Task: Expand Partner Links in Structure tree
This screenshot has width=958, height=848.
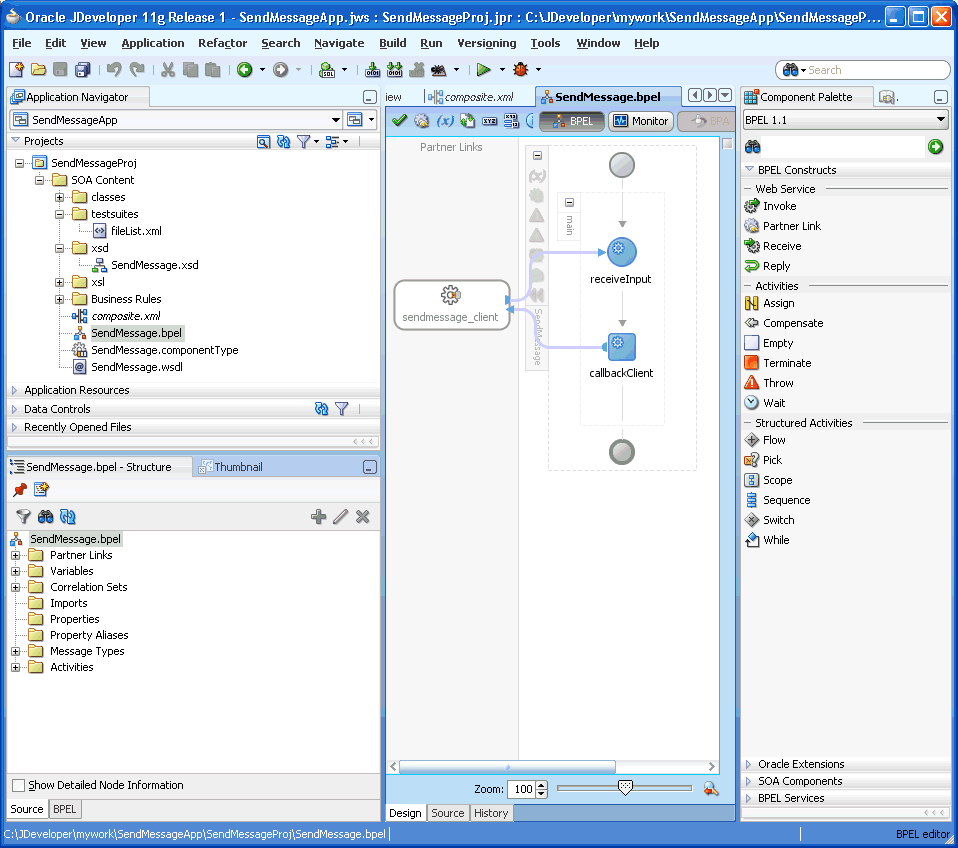Action: (16, 555)
